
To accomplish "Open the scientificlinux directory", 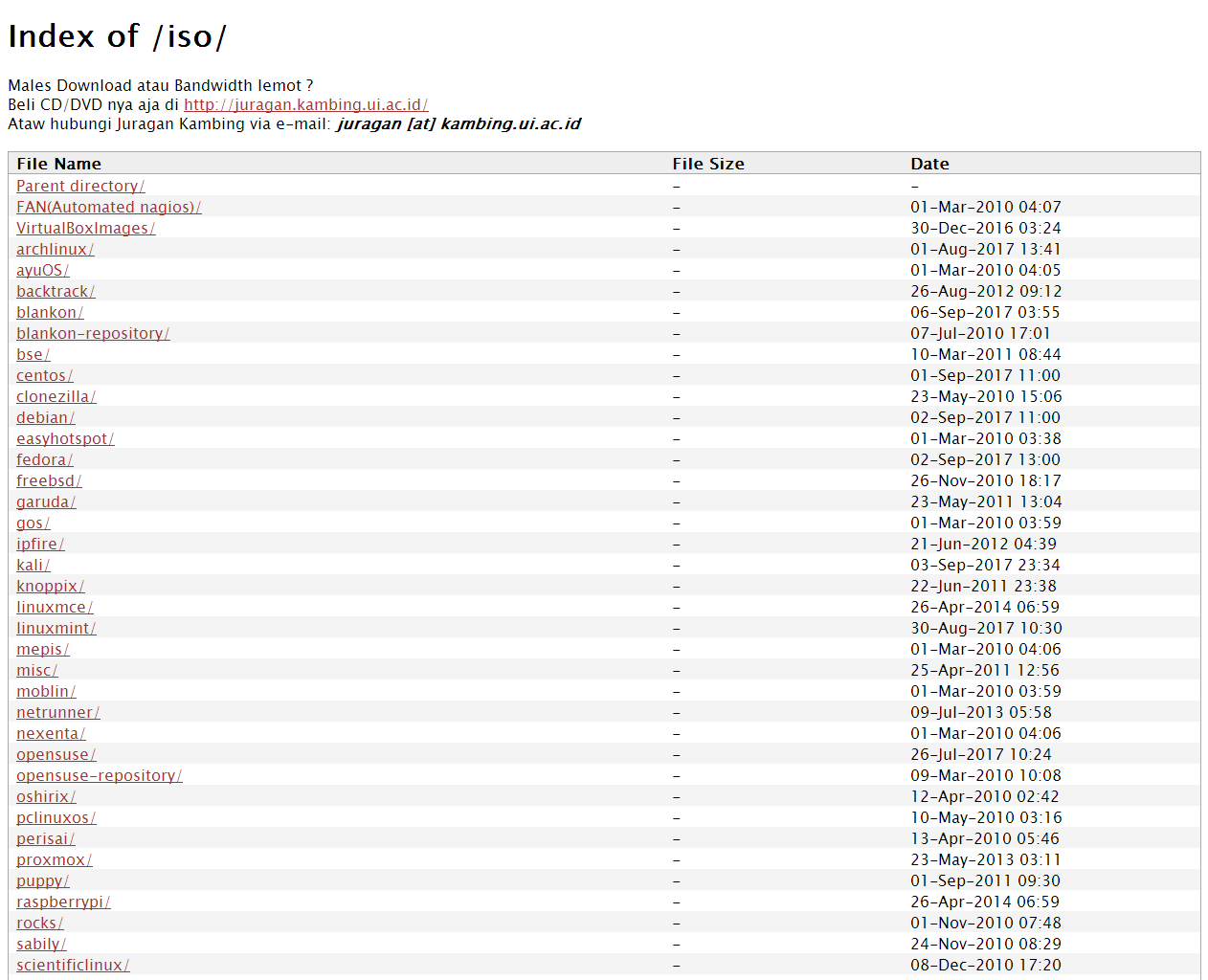I will [73, 965].
